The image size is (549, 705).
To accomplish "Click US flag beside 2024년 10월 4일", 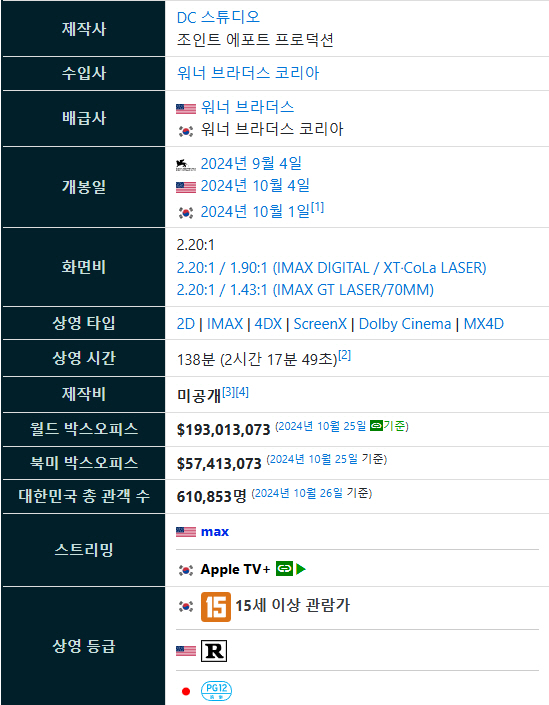I will click(186, 187).
